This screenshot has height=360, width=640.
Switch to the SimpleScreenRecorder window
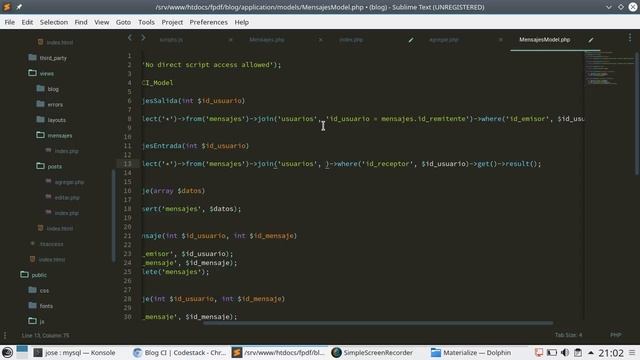(x=372, y=353)
